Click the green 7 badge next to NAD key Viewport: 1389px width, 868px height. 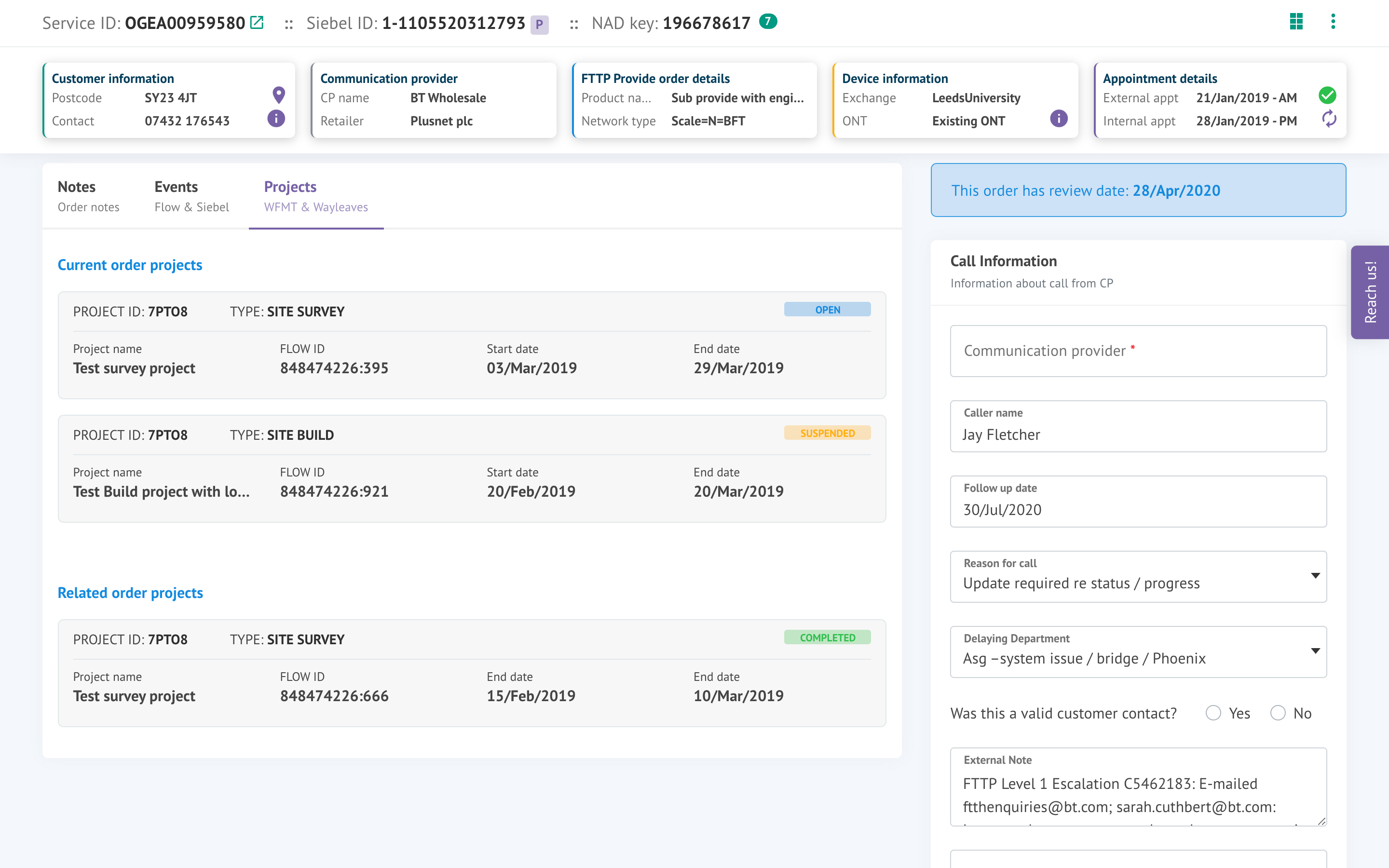[767, 22]
